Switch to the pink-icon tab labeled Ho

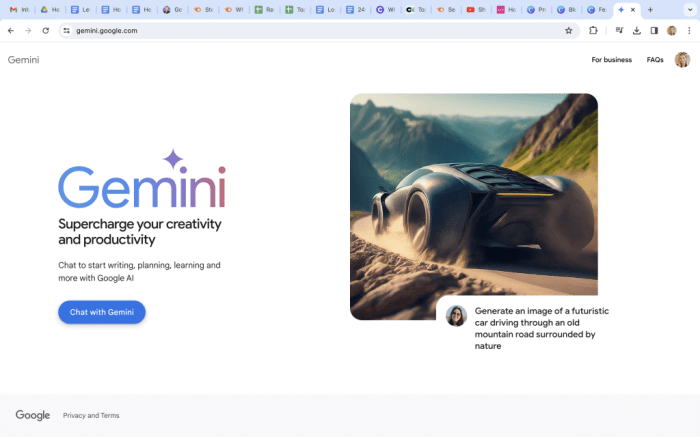[x=506, y=9]
